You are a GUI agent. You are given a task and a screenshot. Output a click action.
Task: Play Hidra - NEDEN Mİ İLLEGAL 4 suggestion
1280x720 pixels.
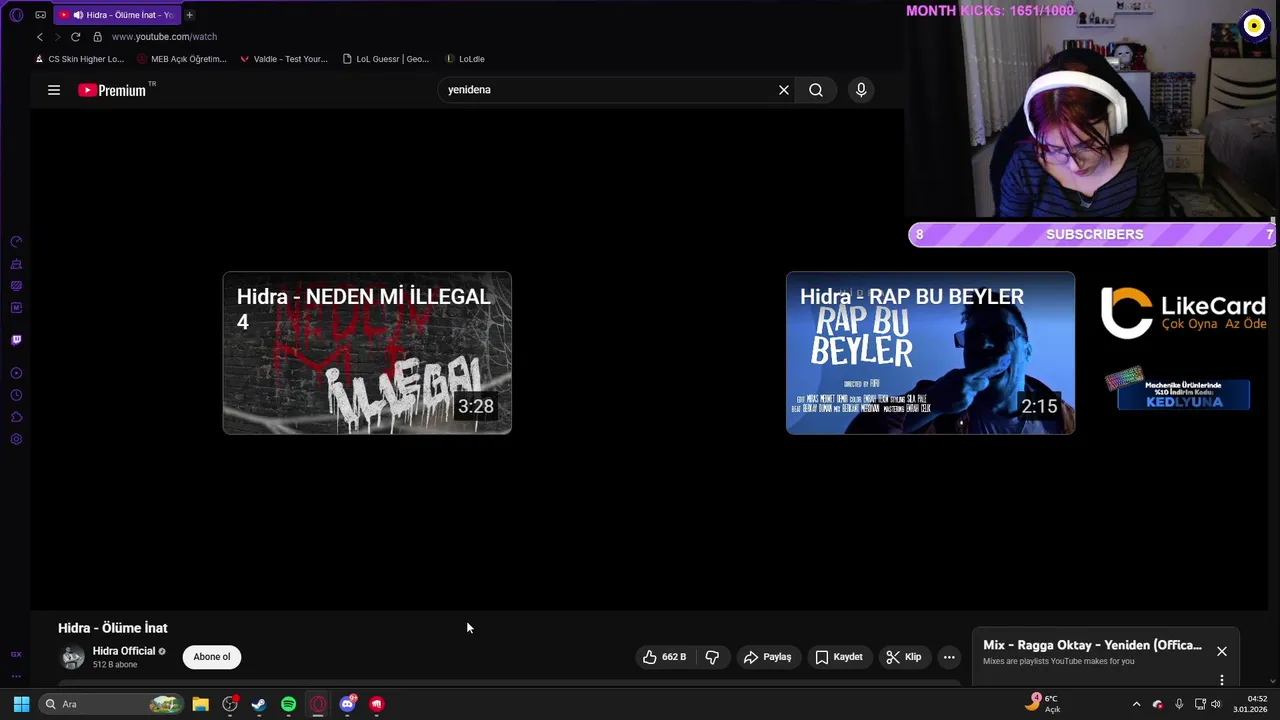pos(367,353)
